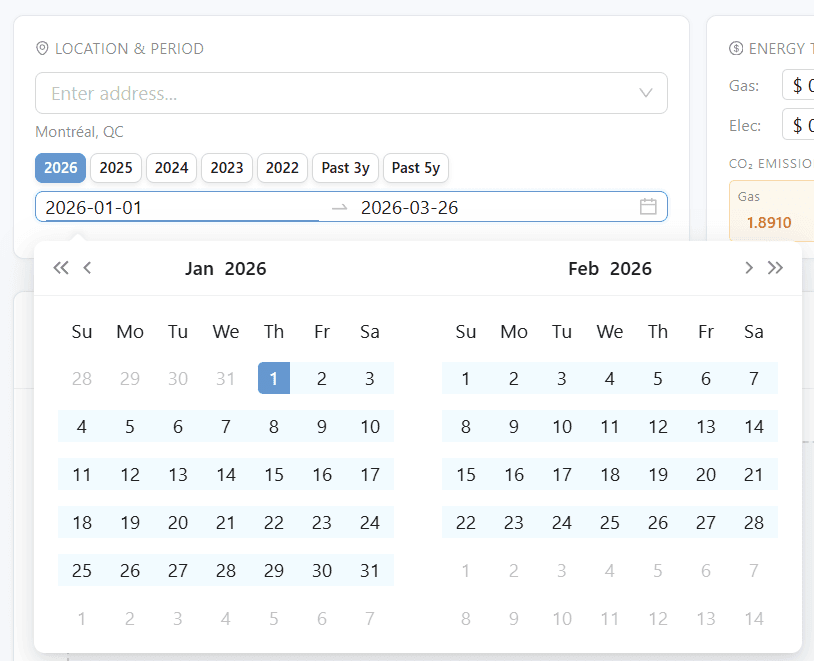814x661 pixels.
Task: Click the Elec price input field
Action: coord(798,125)
